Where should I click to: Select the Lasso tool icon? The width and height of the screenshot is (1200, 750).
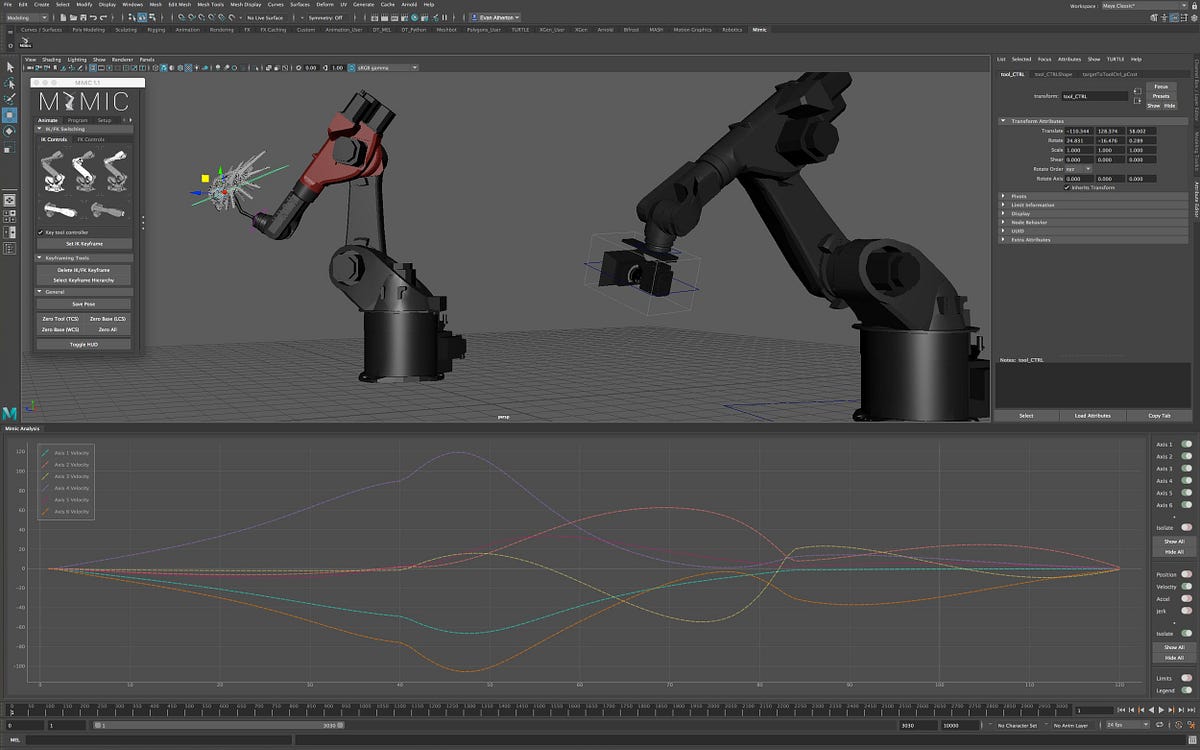(9, 84)
